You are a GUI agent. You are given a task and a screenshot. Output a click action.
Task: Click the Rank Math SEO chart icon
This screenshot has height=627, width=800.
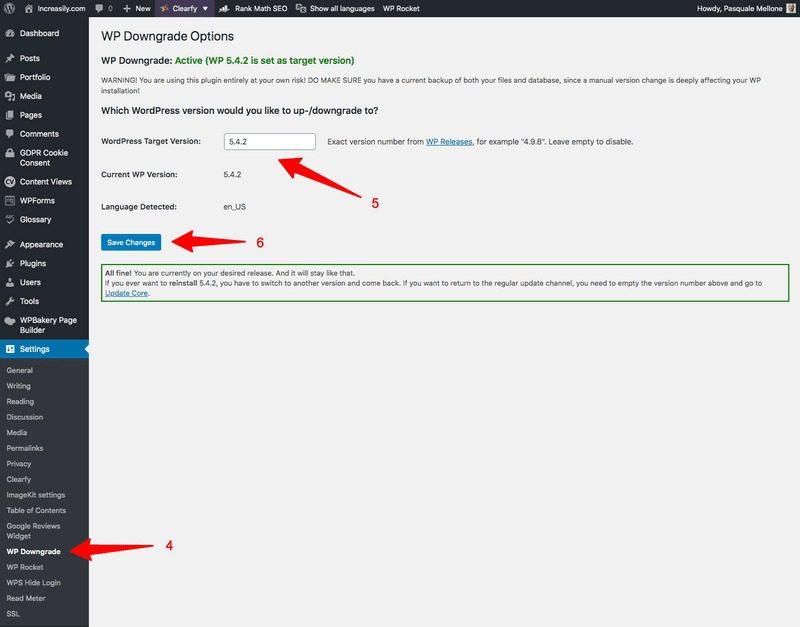click(223, 8)
